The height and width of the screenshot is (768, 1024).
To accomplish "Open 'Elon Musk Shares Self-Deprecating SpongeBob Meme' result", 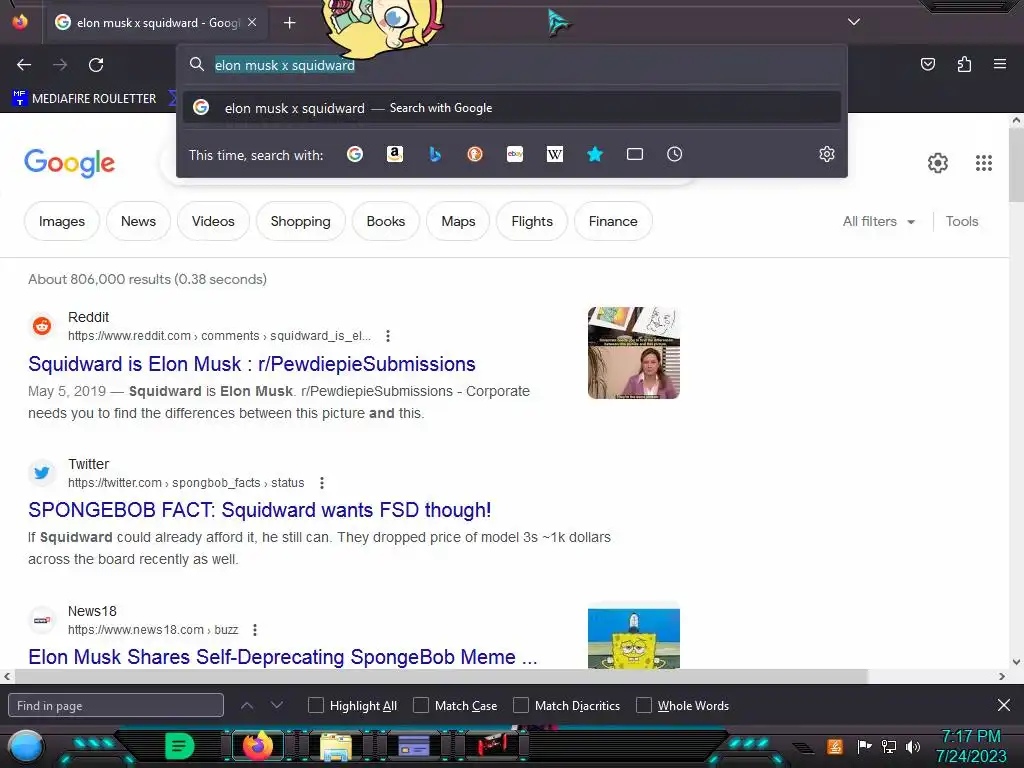I will [283, 657].
